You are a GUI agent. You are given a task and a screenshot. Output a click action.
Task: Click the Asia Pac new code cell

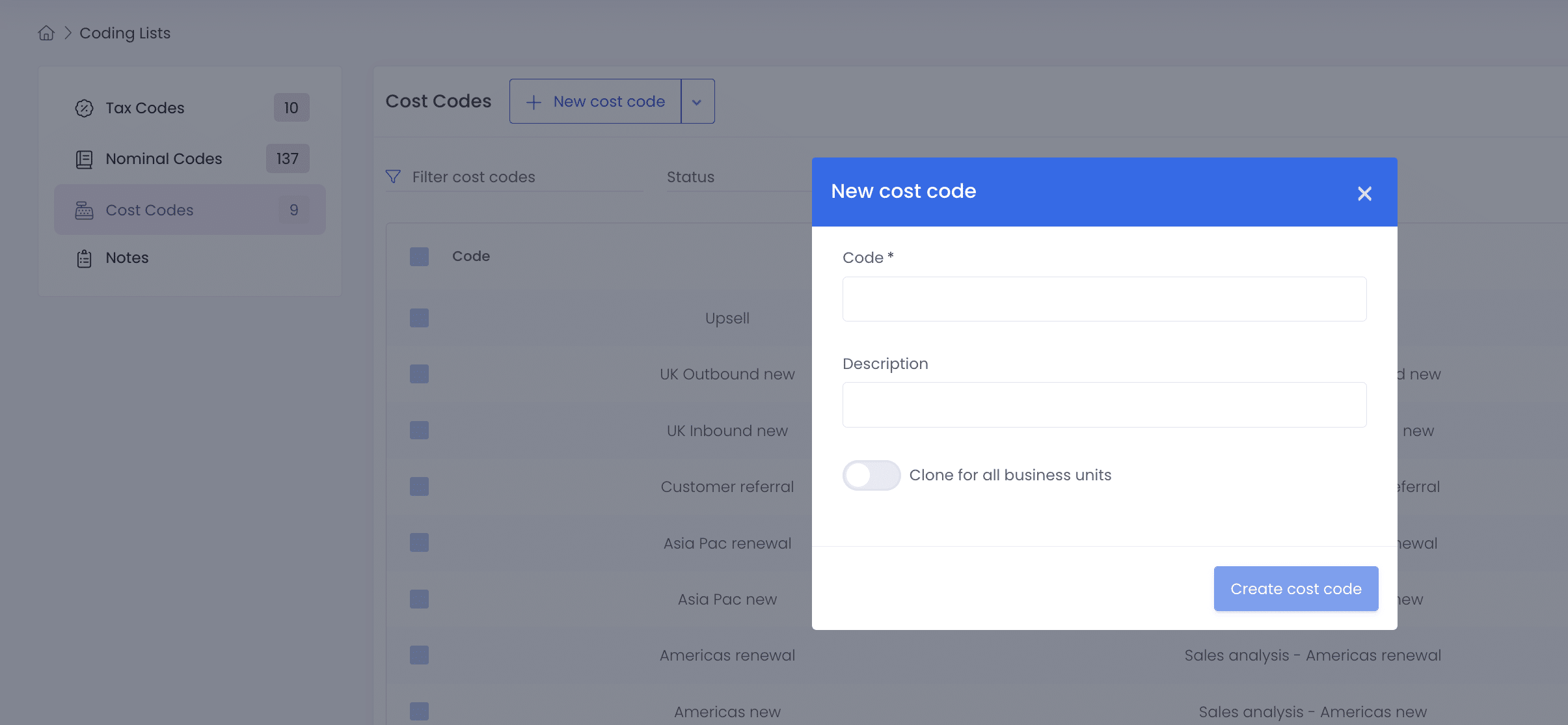[x=727, y=599]
